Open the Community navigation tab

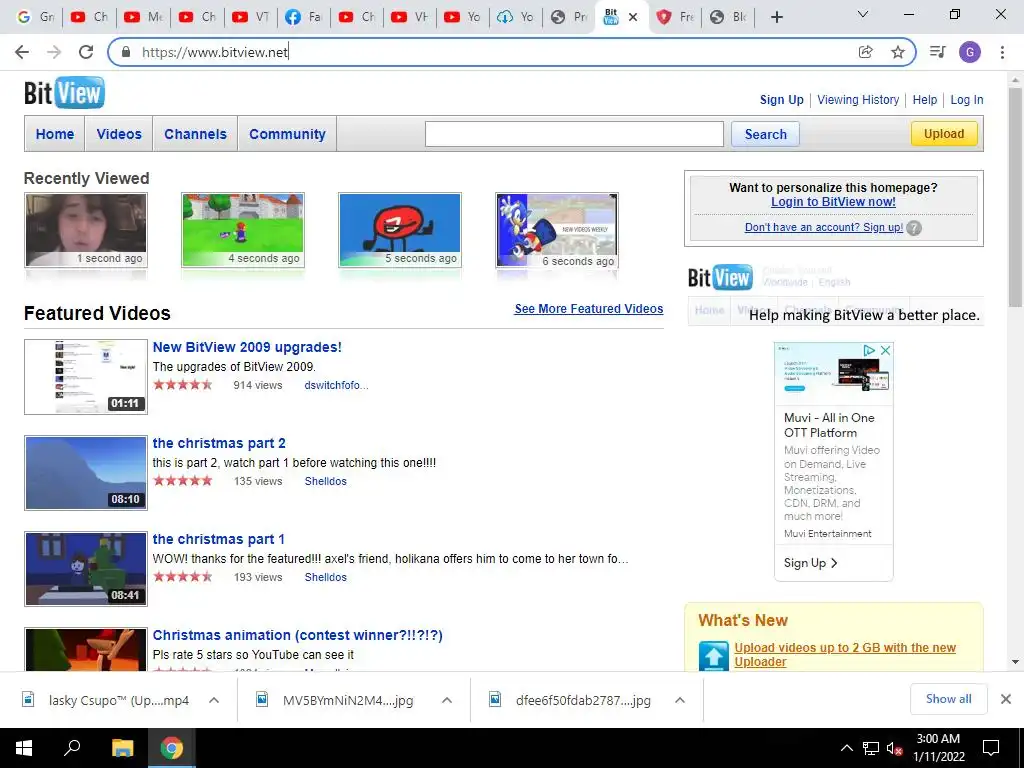pyautogui.click(x=287, y=134)
